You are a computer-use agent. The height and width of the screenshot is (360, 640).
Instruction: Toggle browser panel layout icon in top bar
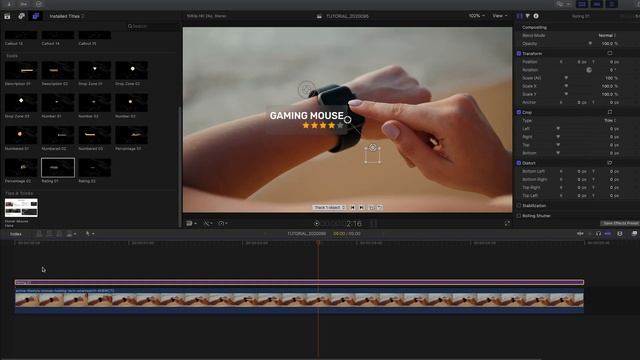[582, 4]
